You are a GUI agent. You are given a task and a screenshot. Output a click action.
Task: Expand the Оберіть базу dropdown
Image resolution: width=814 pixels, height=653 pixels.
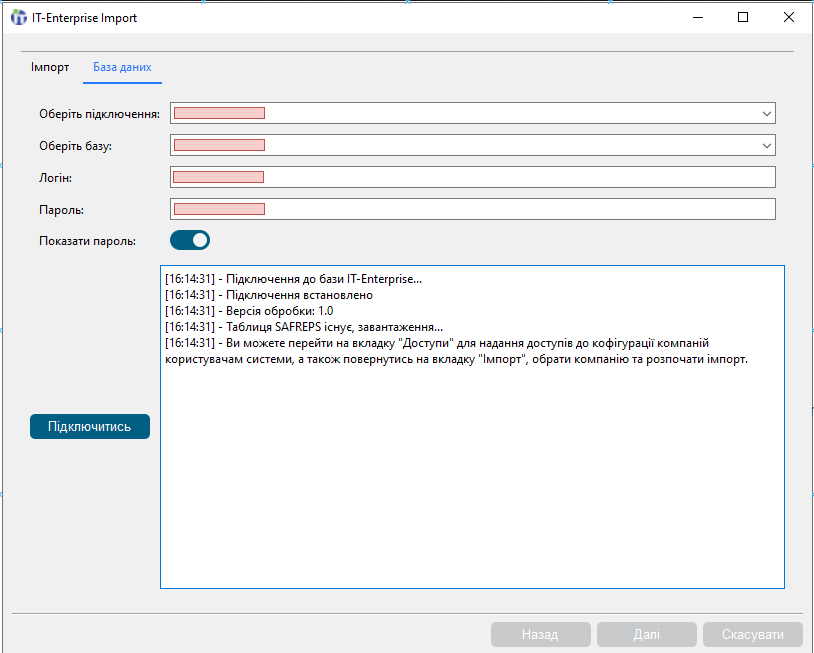pos(473,145)
